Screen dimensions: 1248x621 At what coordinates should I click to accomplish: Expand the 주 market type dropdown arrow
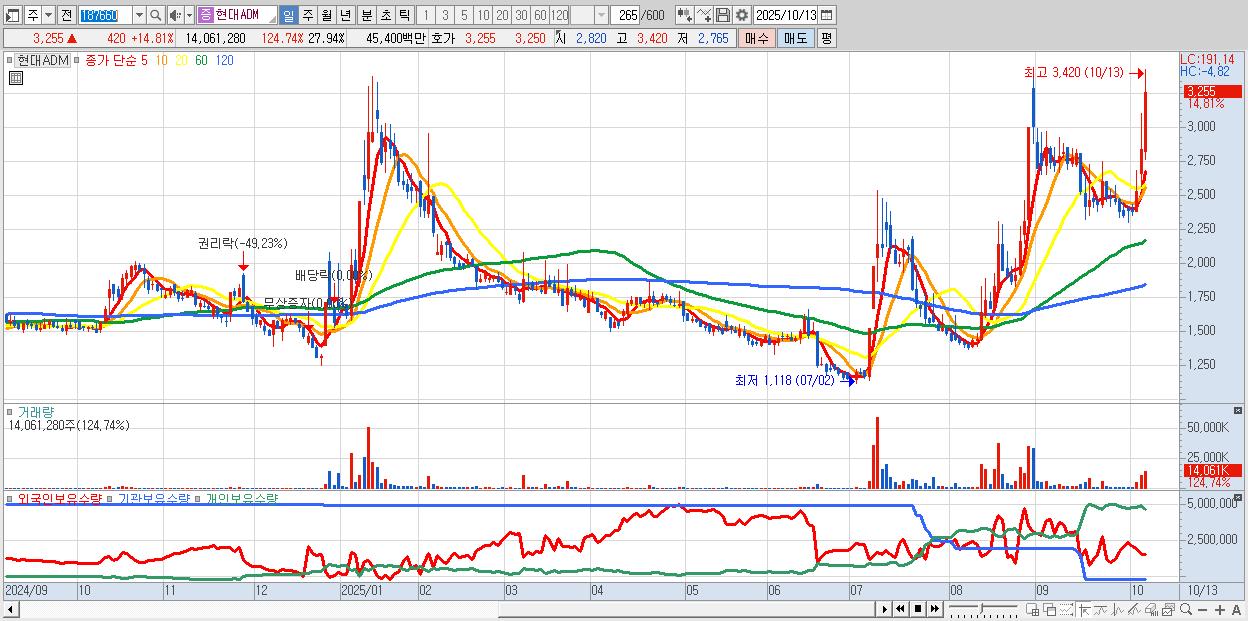tap(48, 15)
